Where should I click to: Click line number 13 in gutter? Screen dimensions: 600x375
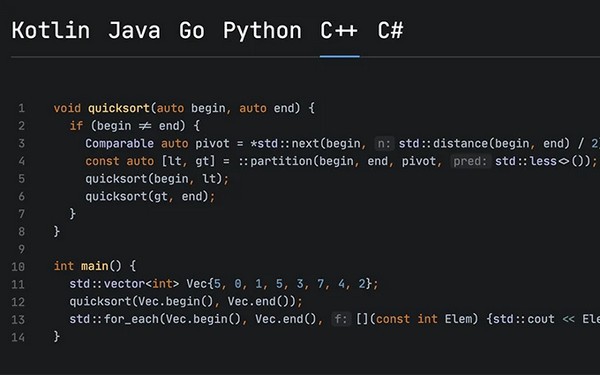[x=18, y=320]
